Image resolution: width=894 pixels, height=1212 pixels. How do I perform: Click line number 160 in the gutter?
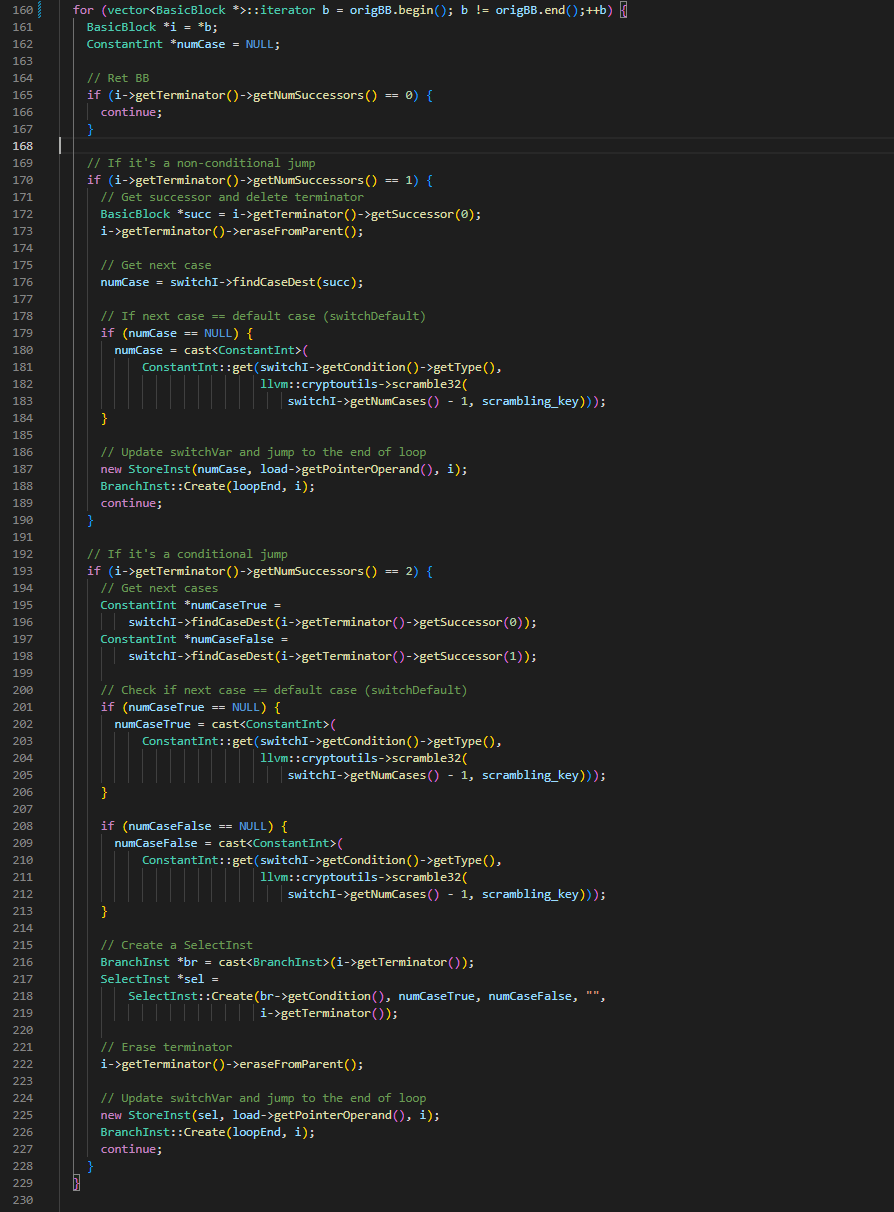point(22,10)
